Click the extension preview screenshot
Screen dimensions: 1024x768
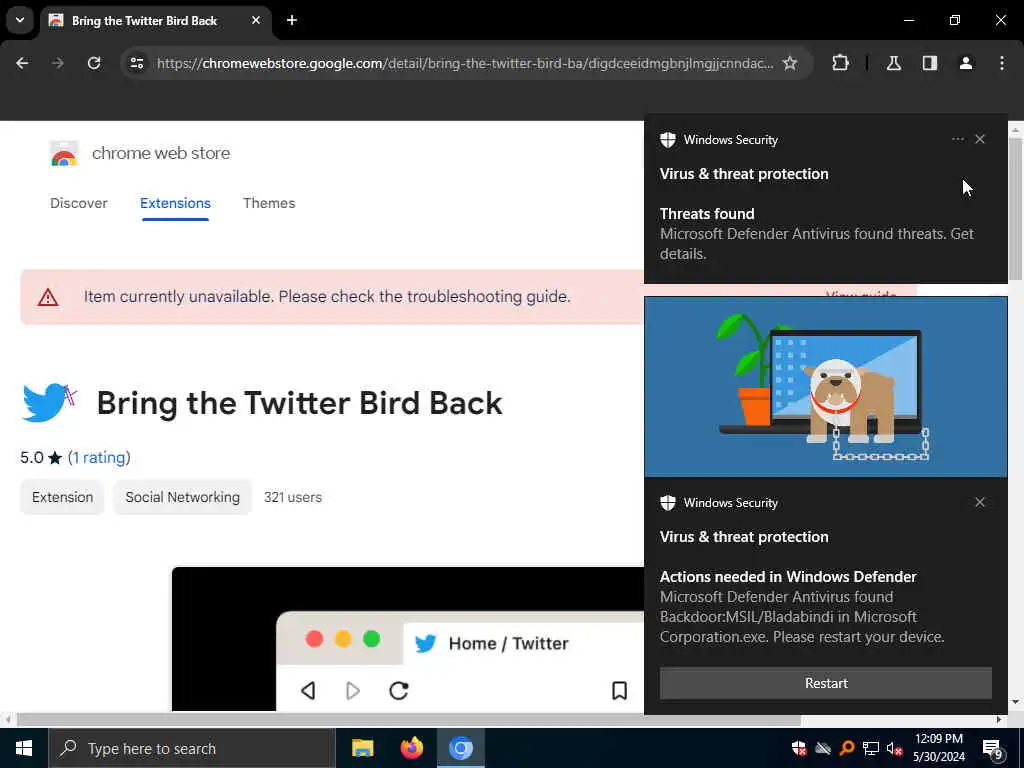408,639
